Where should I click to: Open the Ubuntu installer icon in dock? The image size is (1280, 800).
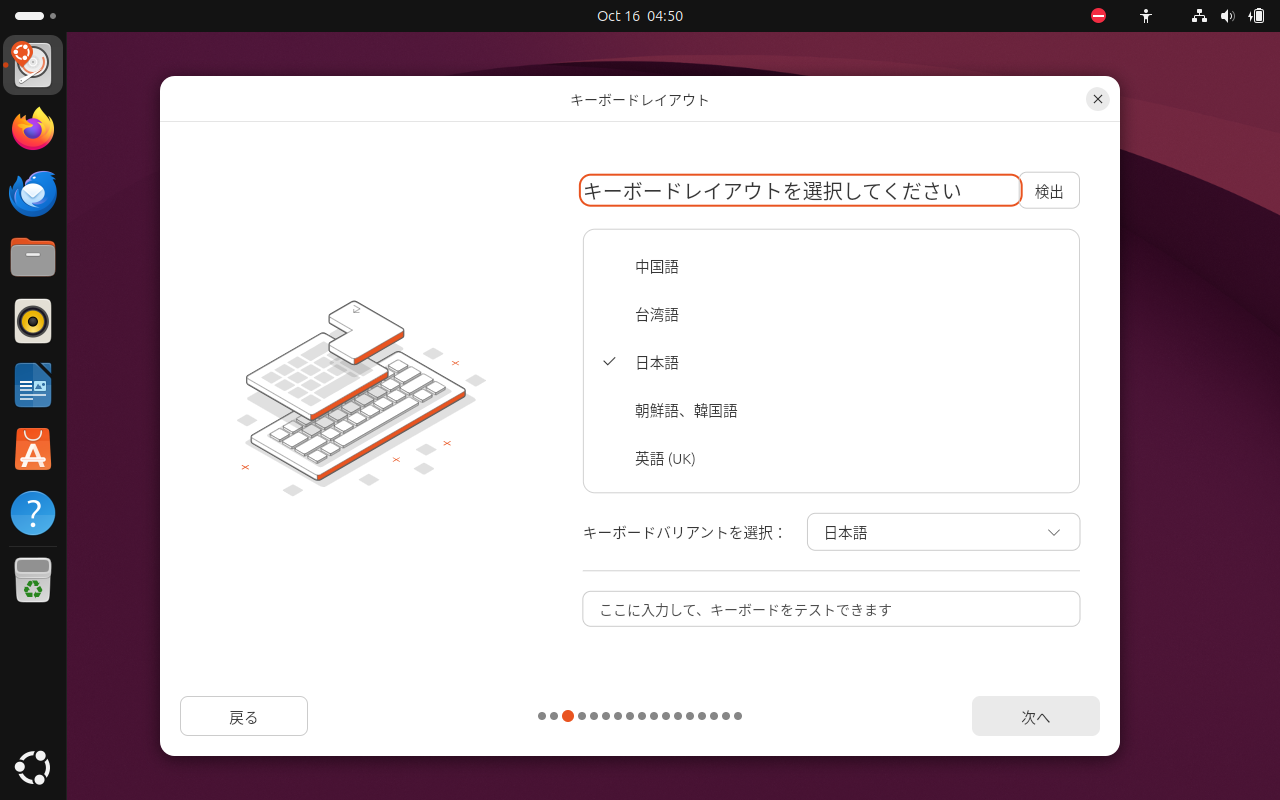point(33,65)
